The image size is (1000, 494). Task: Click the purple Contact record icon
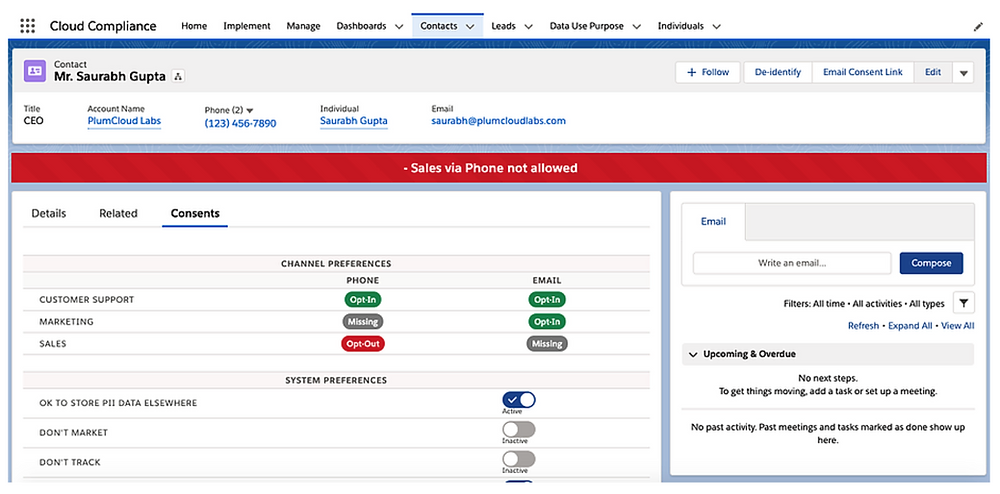pos(34,71)
